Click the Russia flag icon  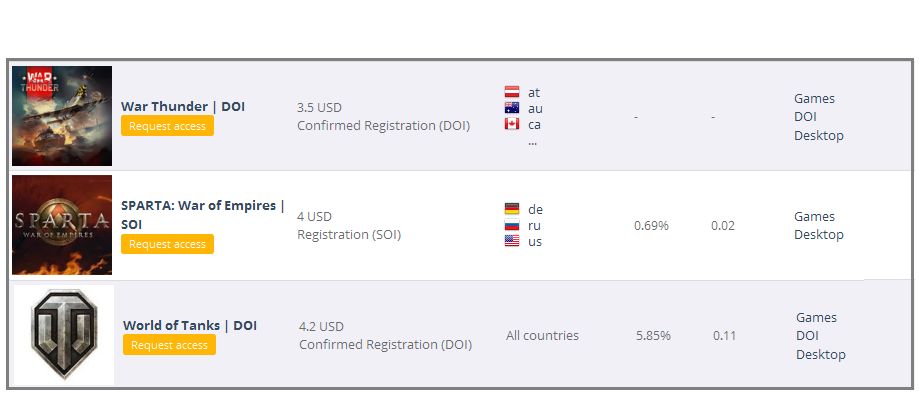(512, 225)
